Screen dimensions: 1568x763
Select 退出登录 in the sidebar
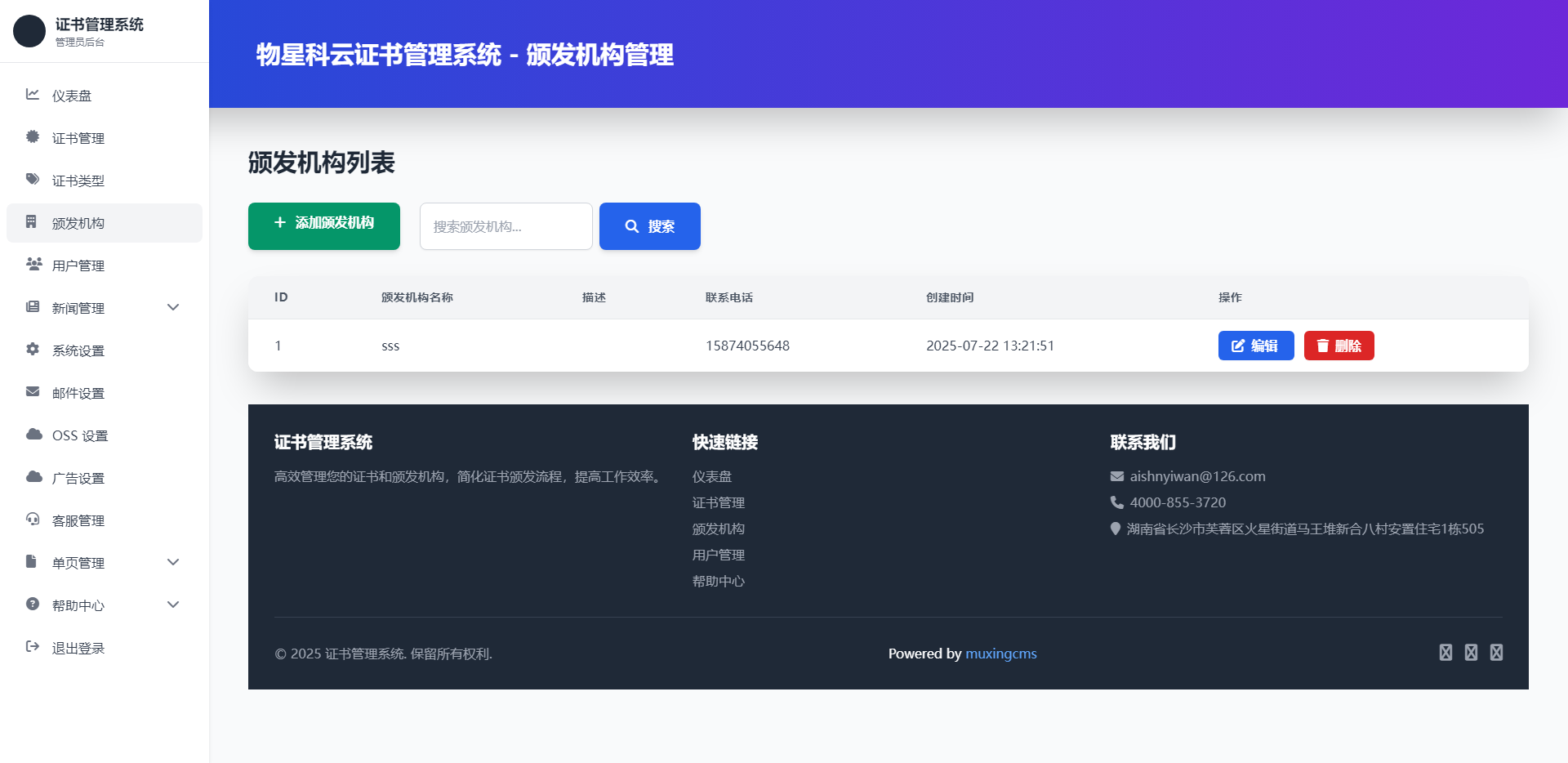click(105, 648)
